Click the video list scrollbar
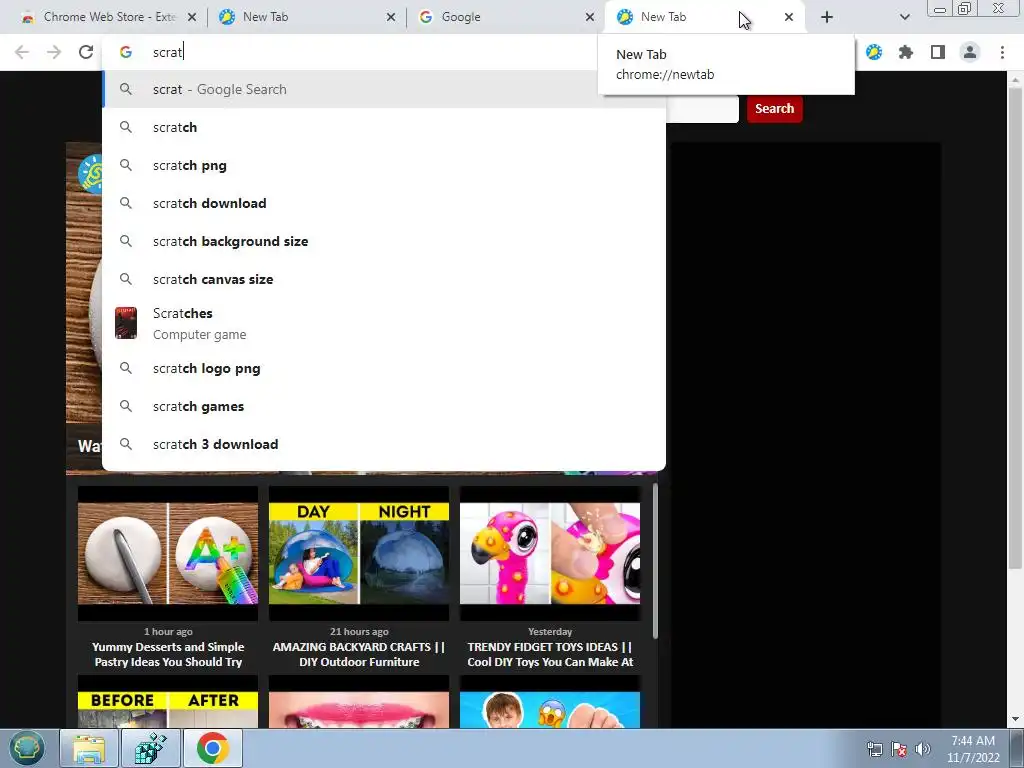This screenshot has height=768, width=1024. pyautogui.click(x=655, y=562)
